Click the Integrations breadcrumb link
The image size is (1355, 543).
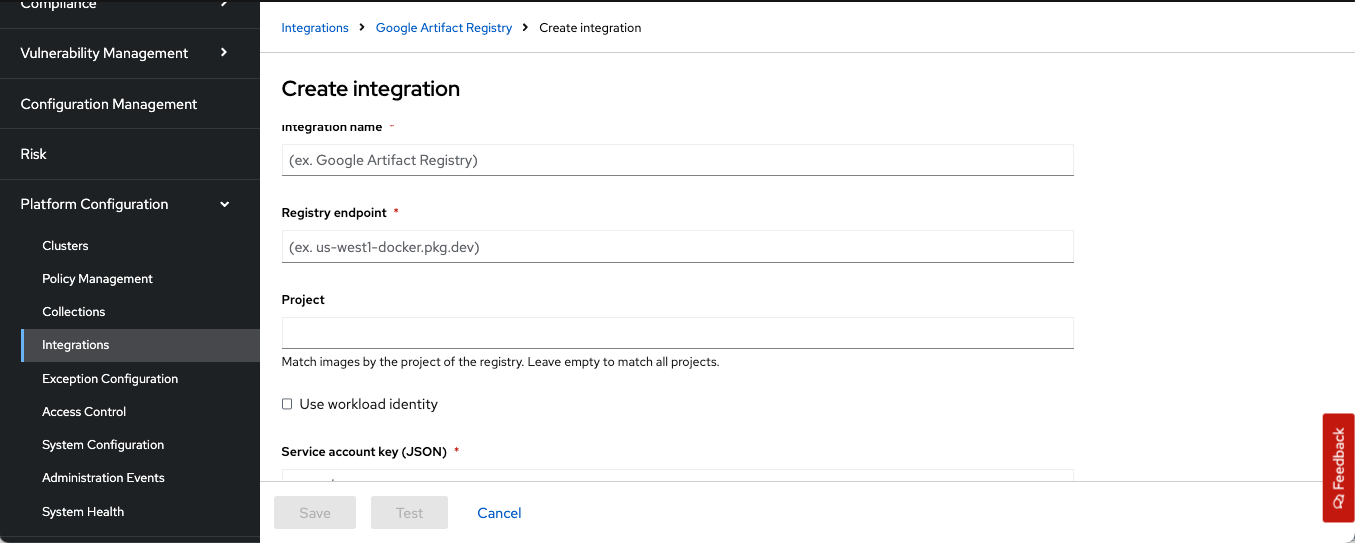pos(315,28)
